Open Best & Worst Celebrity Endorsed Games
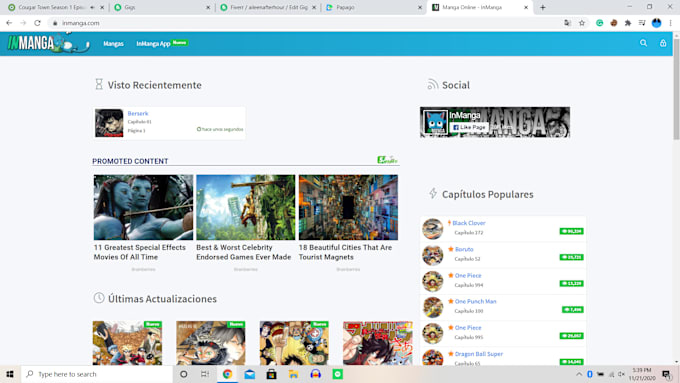Image resolution: width=680 pixels, height=383 pixels. point(244,252)
